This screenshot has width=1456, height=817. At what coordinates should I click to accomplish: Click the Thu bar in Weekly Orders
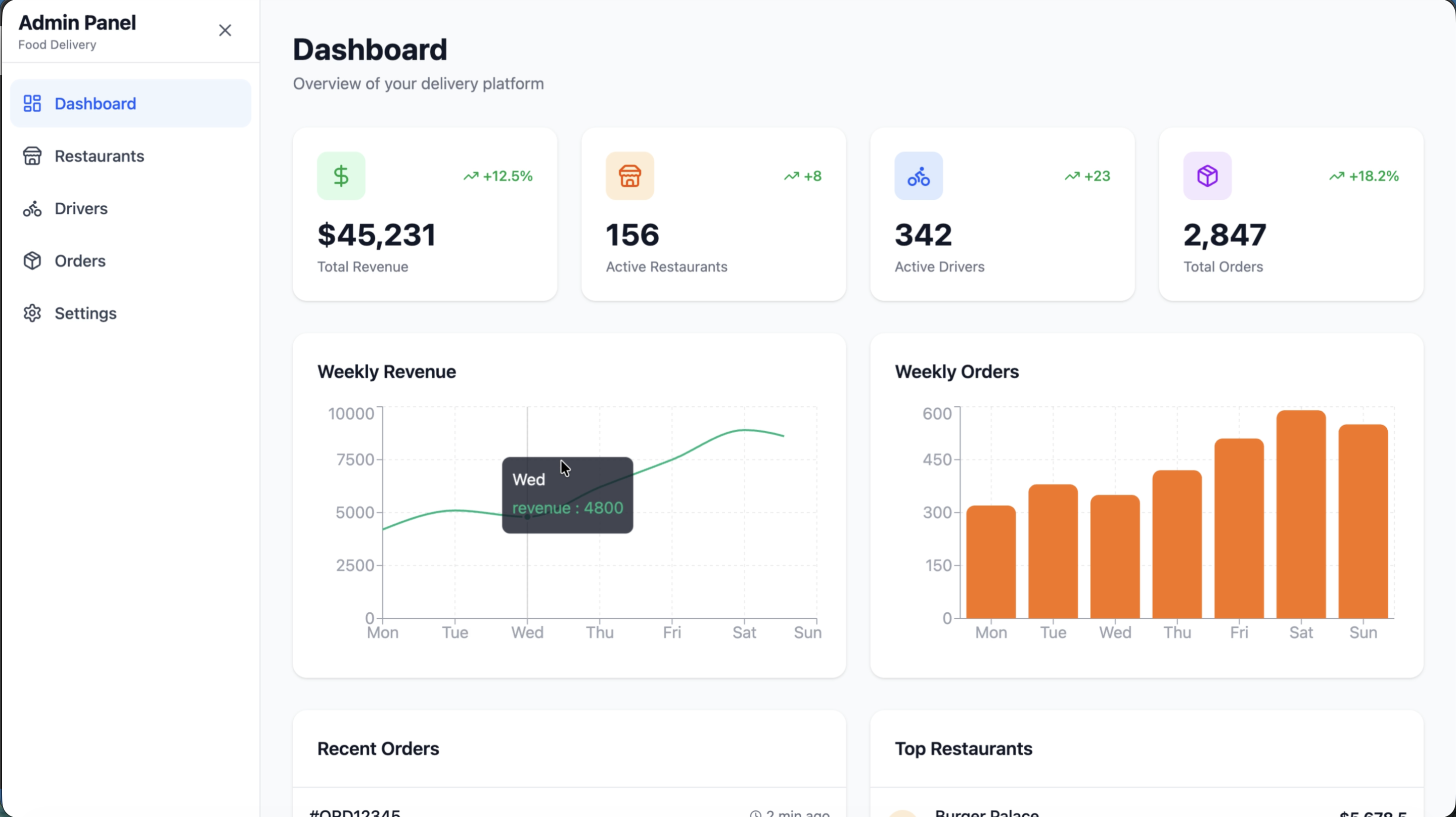tap(1177, 544)
